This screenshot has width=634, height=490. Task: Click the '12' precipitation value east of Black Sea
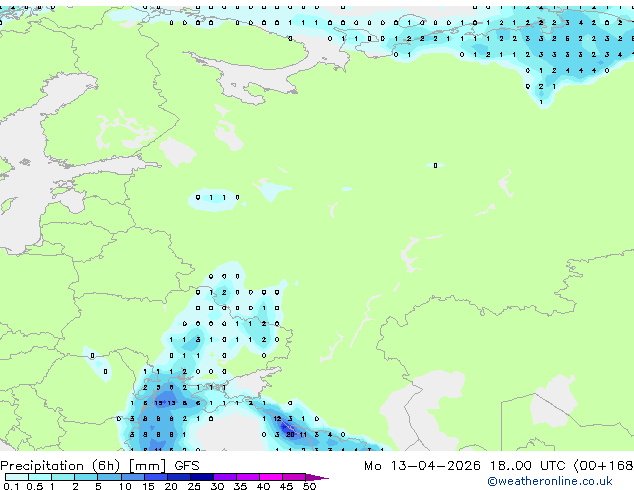pyautogui.click(x=277, y=419)
